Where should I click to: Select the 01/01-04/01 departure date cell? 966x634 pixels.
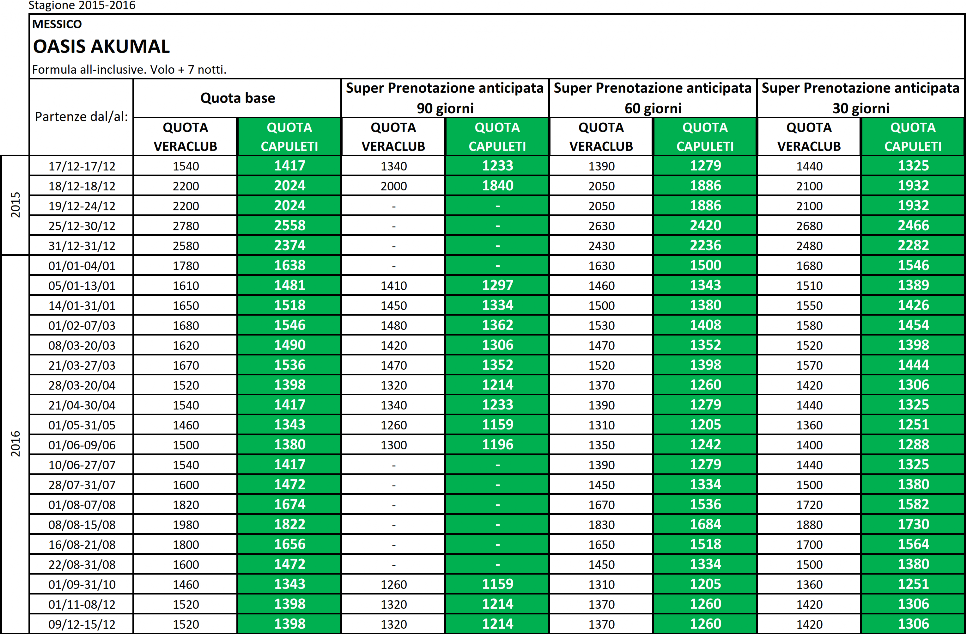[x=81, y=266]
